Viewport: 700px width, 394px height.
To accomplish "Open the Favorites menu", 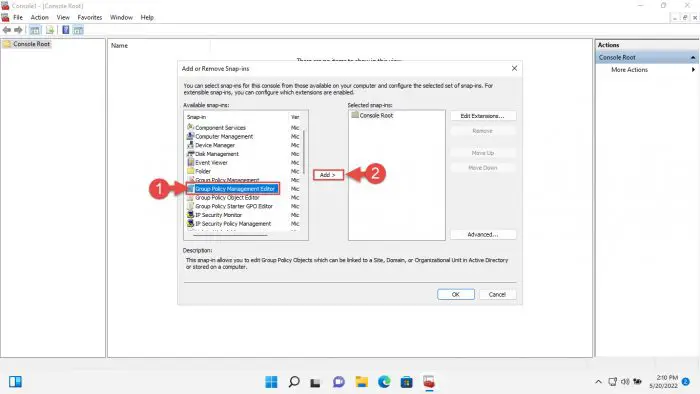I will click(90, 17).
